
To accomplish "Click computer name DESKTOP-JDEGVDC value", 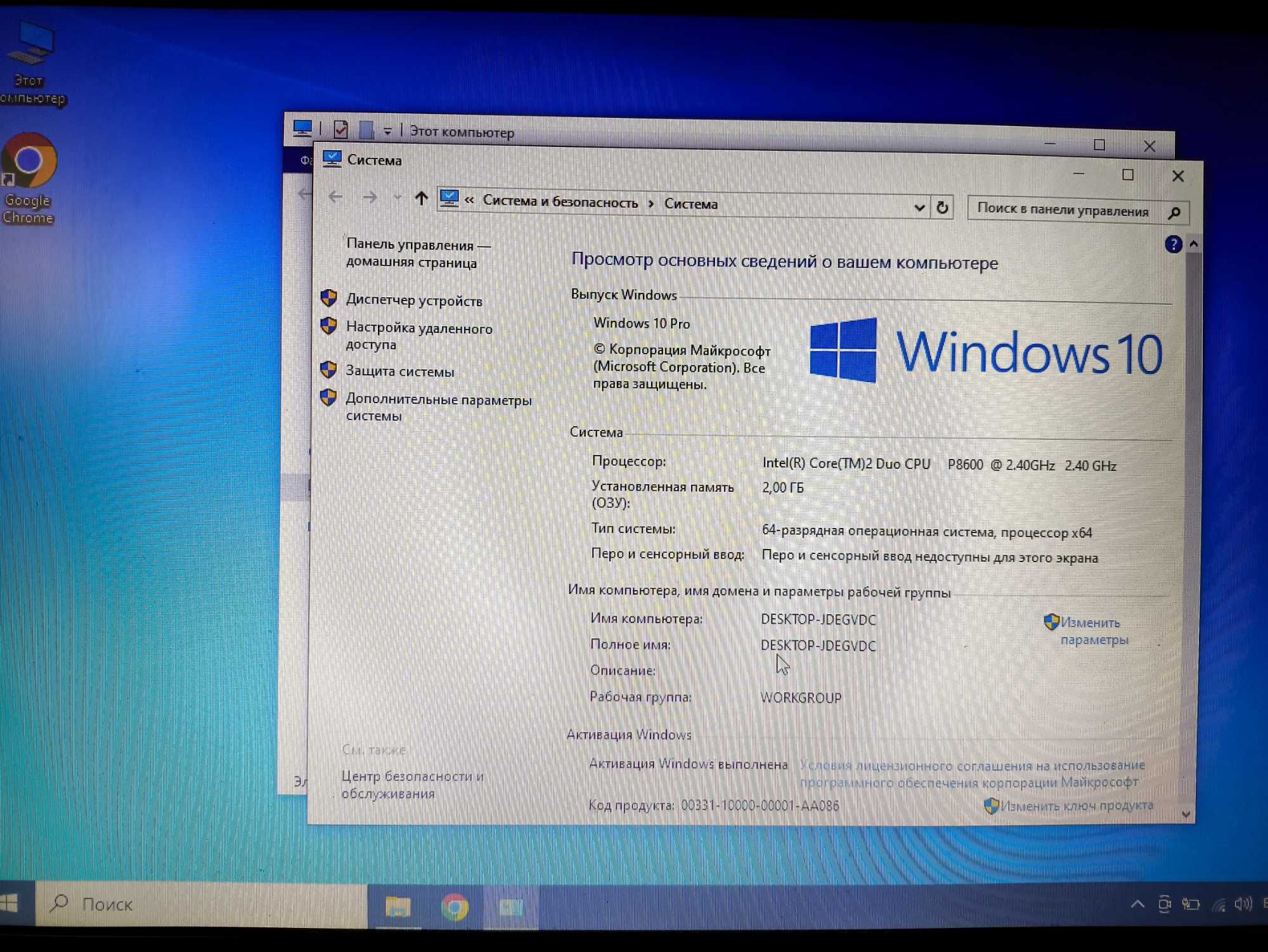I will (x=818, y=620).
